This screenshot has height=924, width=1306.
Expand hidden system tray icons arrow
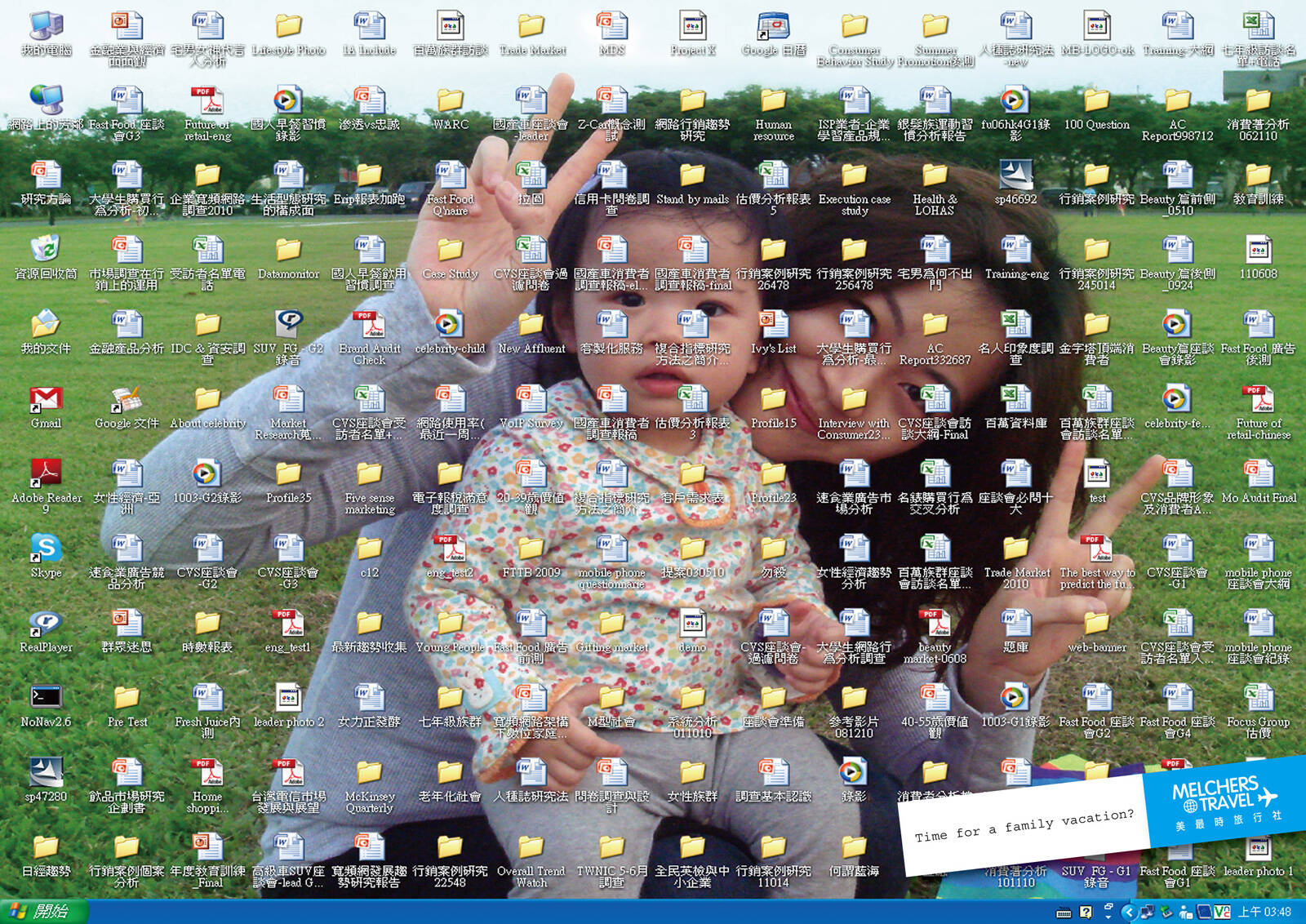pos(1128,913)
